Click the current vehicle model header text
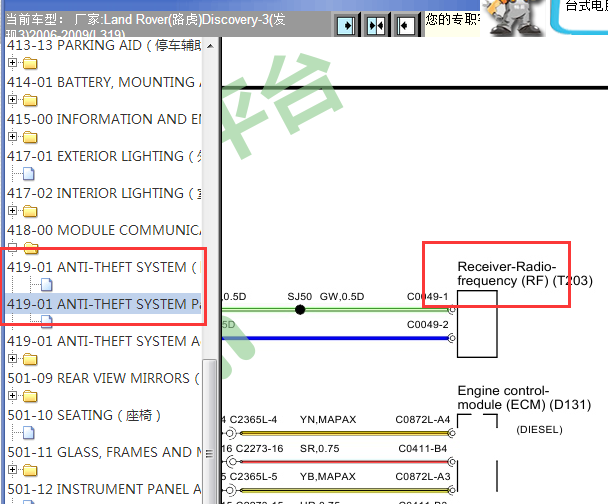This screenshot has height=504, width=608. point(146,25)
